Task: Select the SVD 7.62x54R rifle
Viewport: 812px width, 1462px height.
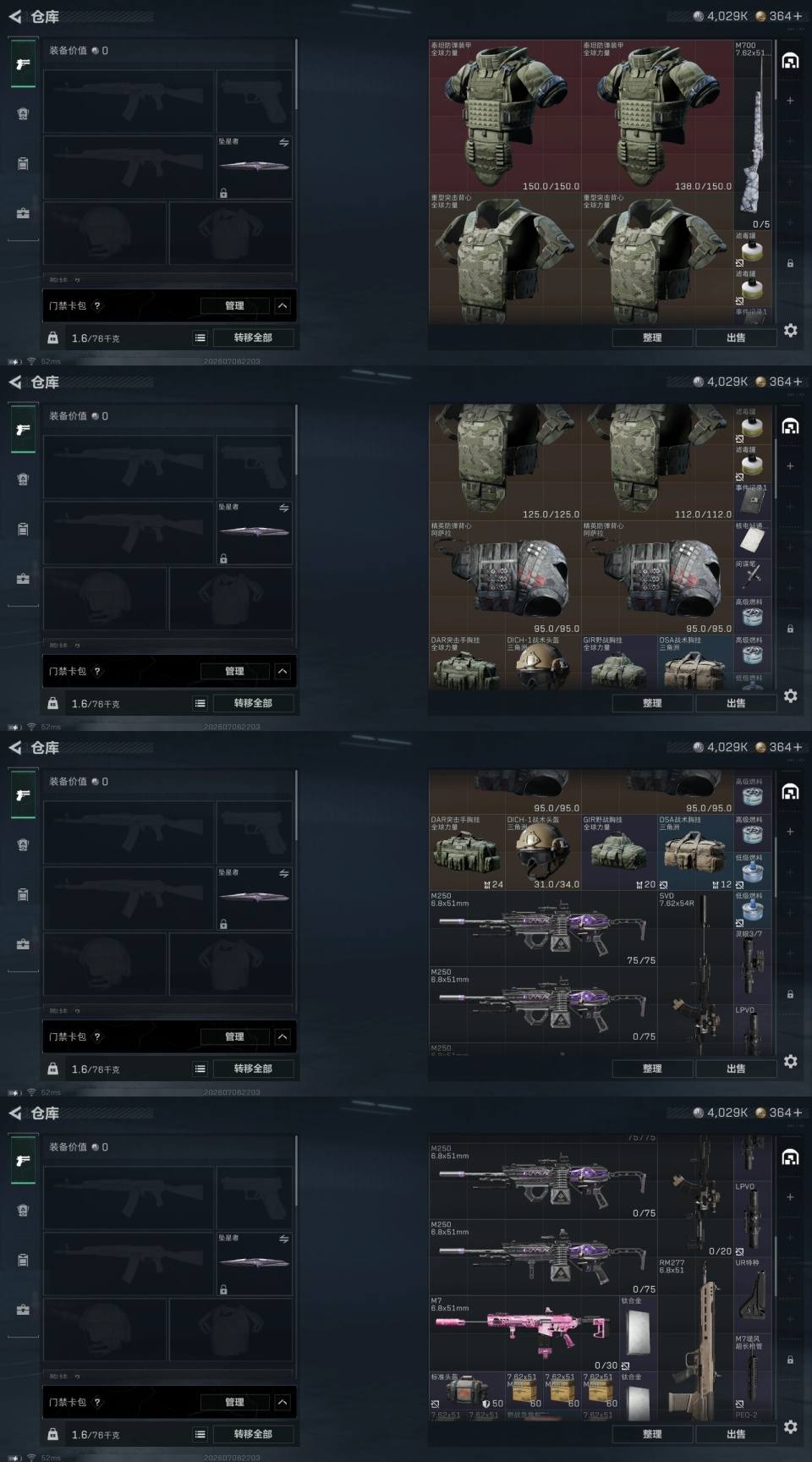Action: click(695, 973)
